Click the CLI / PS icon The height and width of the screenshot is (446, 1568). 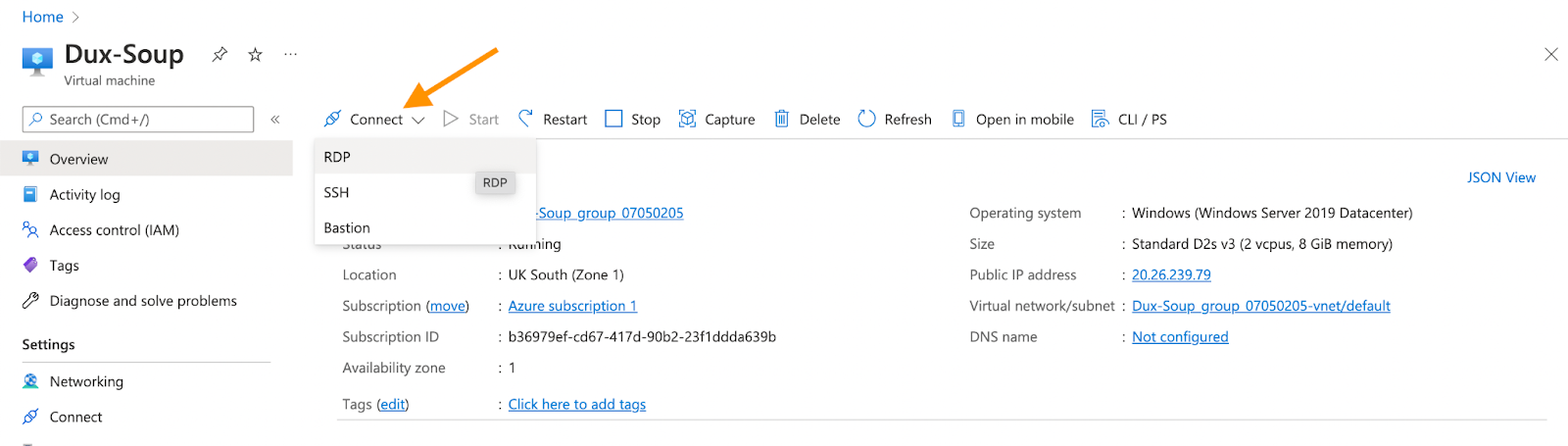click(x=1101, y=119)
